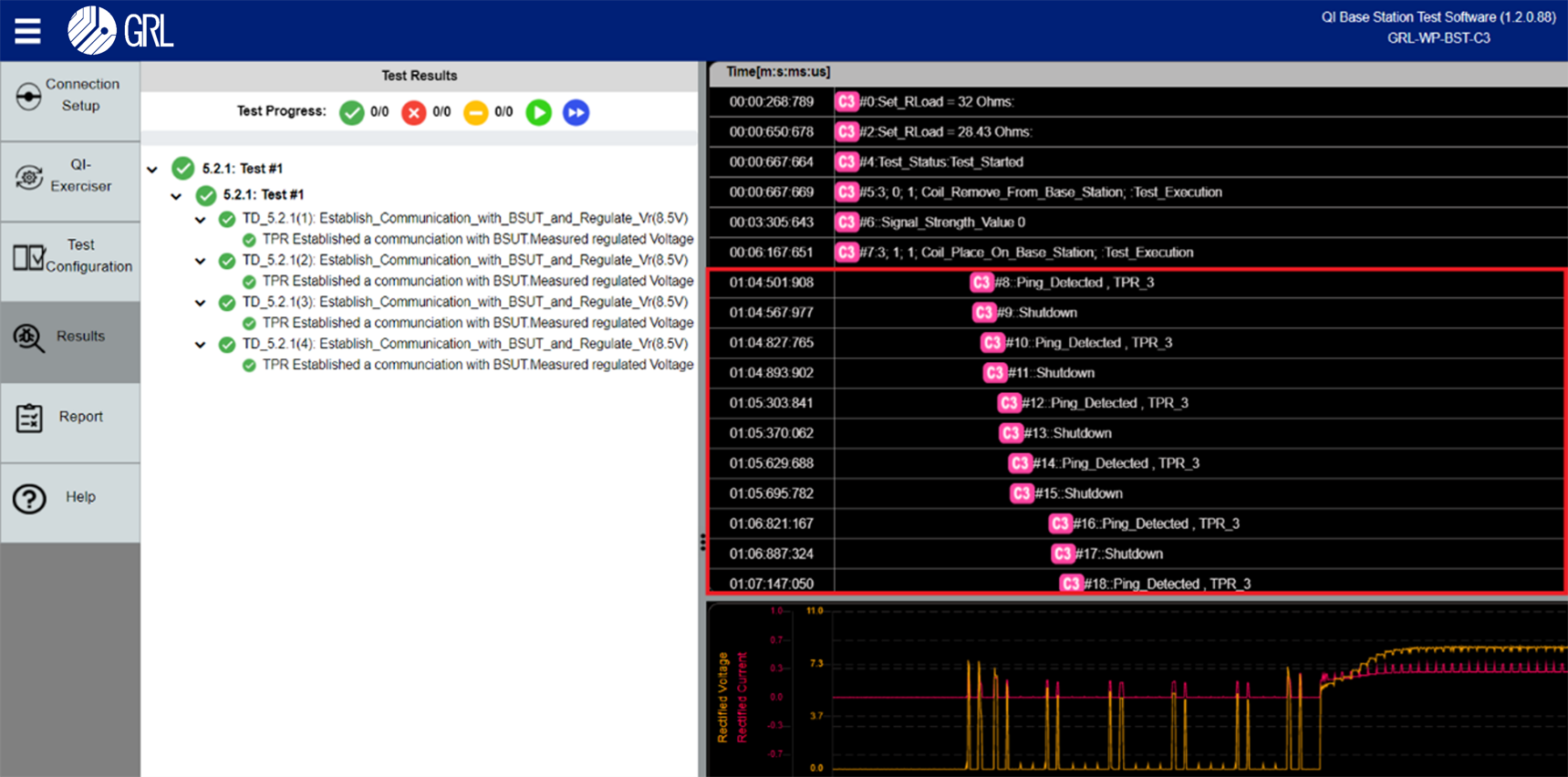Click C3 badge of #8 Ping_Detected event

[981, 283]
